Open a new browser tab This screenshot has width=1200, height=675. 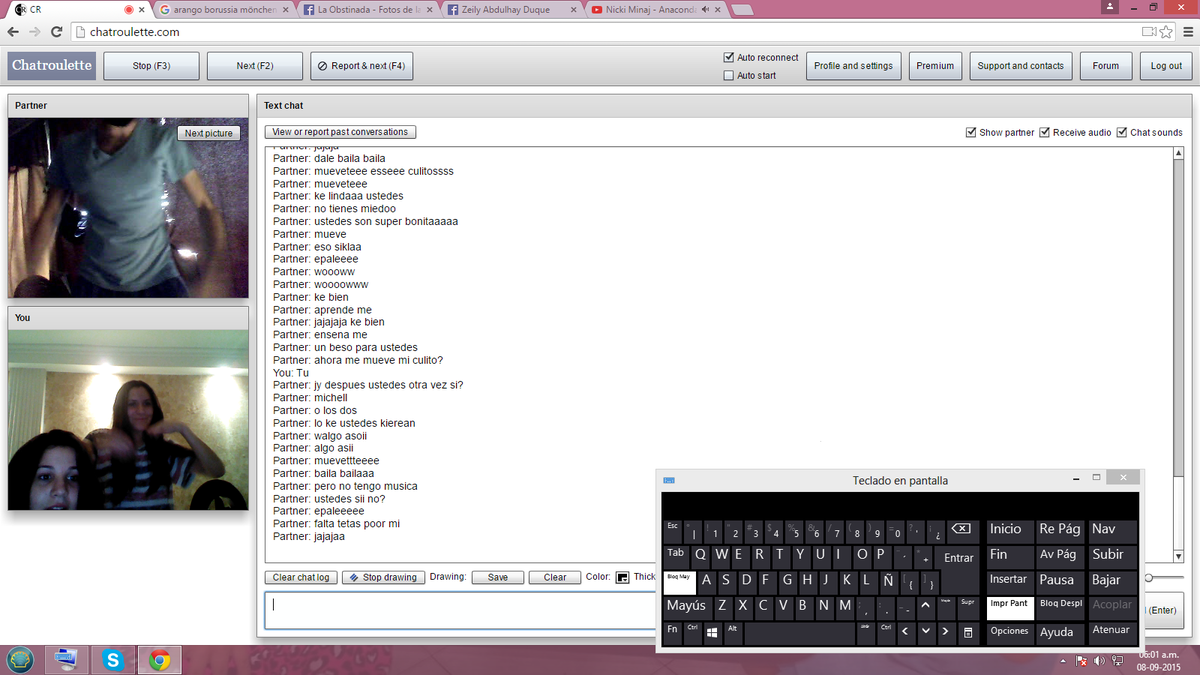744,10
